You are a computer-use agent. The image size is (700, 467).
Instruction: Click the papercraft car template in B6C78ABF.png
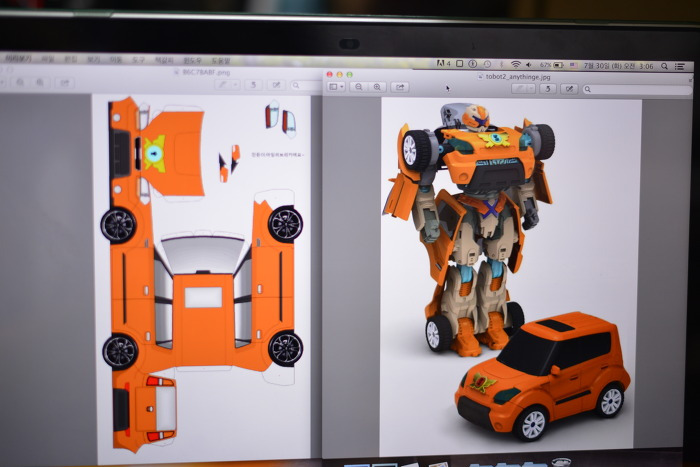point(202,274)
